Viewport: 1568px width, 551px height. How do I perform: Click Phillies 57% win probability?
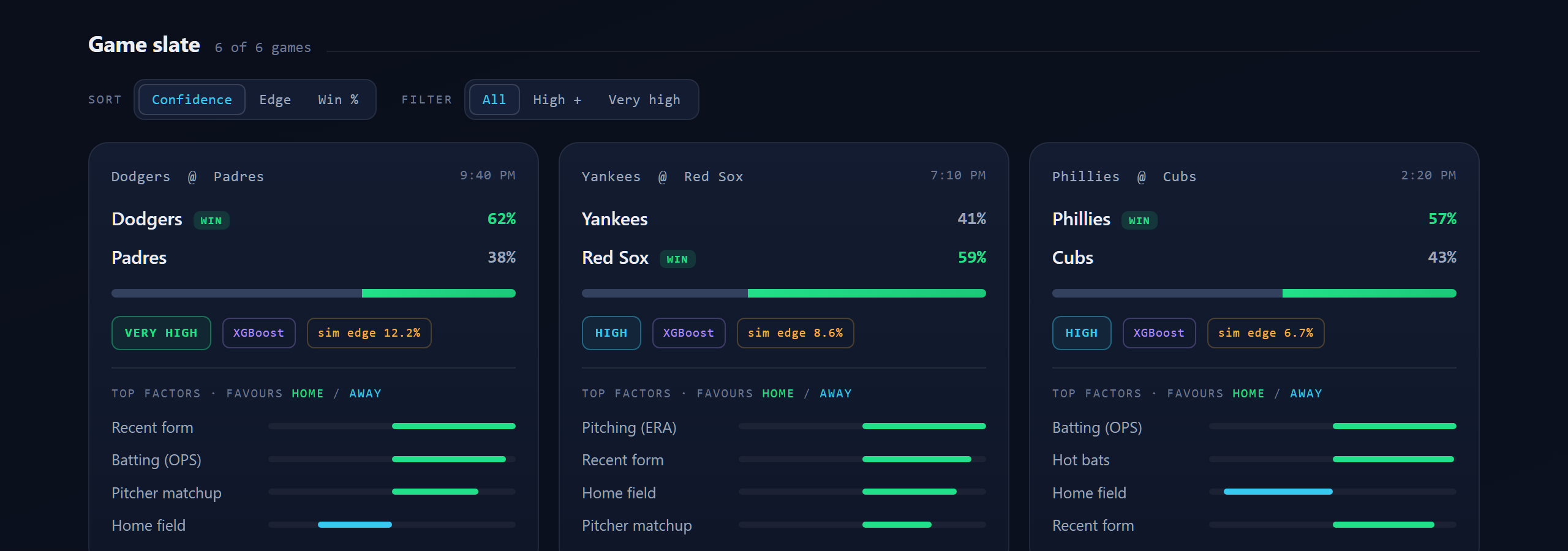[x=1442, y=219]
